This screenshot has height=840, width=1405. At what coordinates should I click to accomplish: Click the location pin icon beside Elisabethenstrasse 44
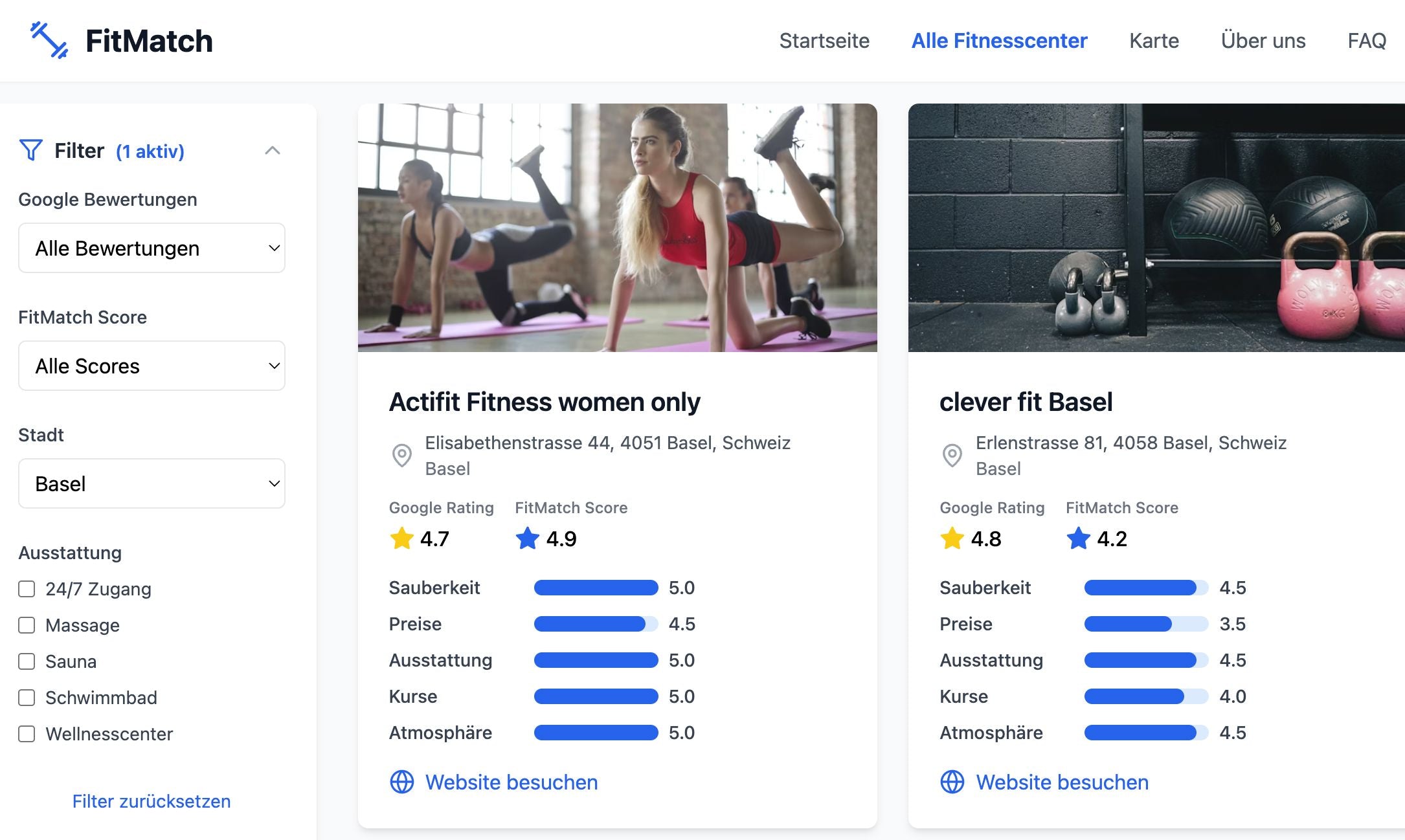pos(402,456)
